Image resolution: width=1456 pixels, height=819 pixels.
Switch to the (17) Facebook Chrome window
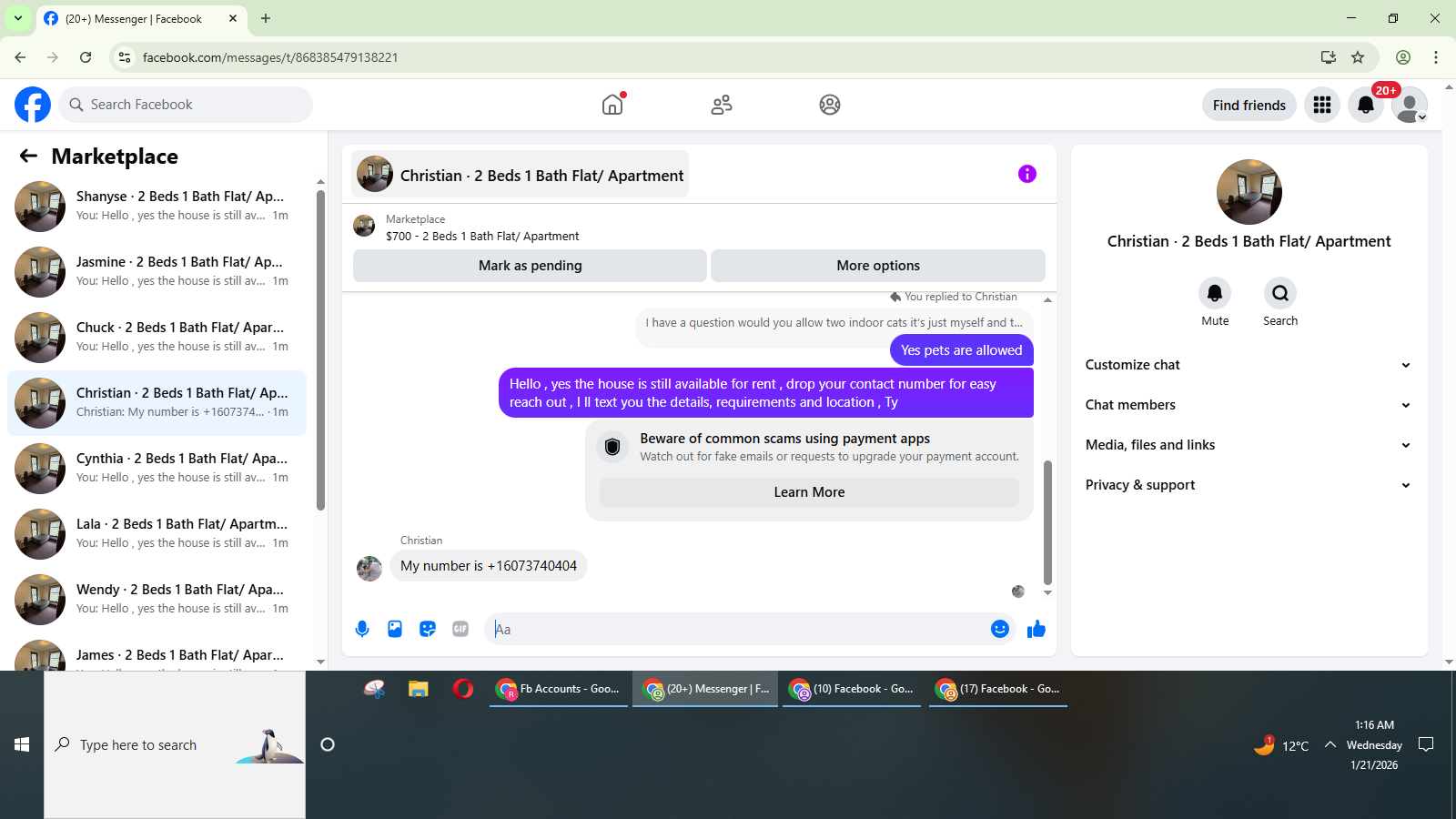(x=998, y=689)
